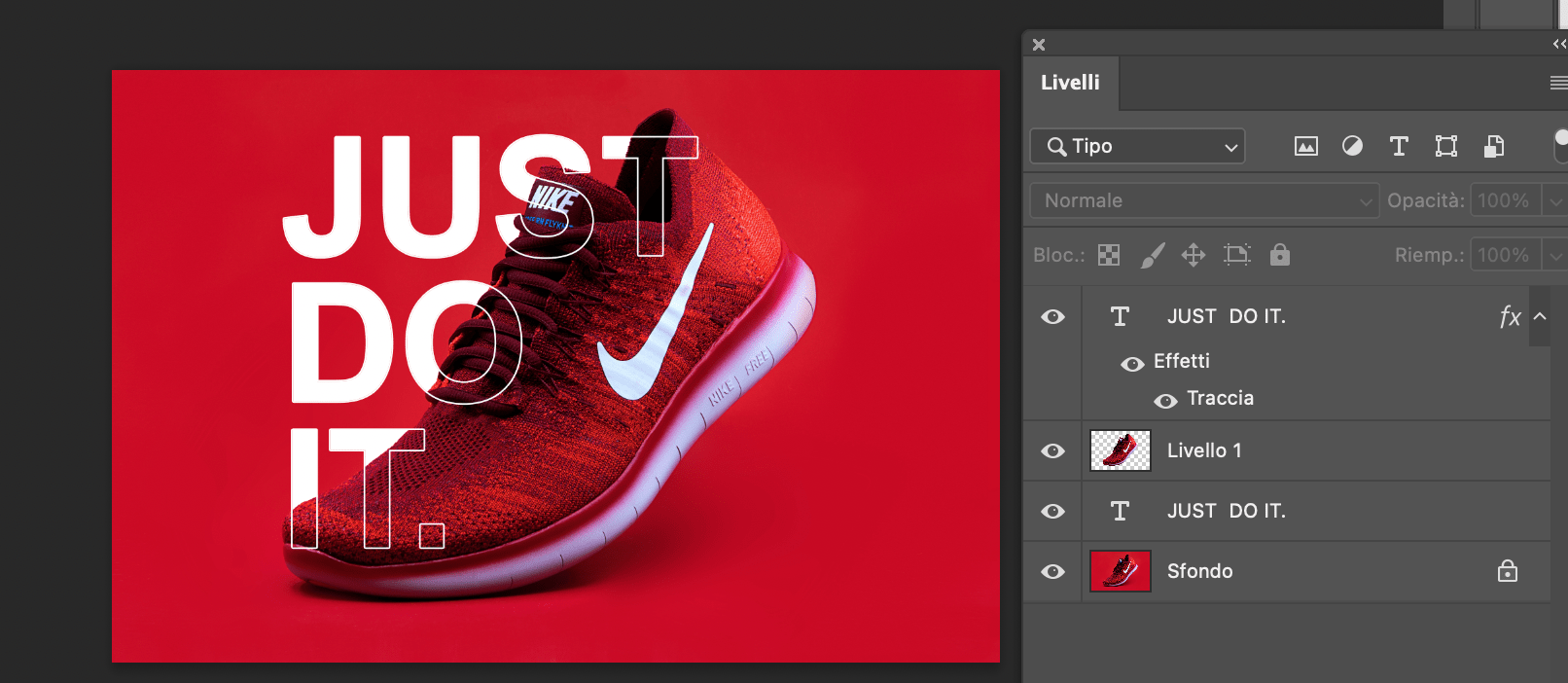Viewport: 1568px width, 683px height.
Task: Open the Normale blend mode dropdown
Action: coord(1204,200)
